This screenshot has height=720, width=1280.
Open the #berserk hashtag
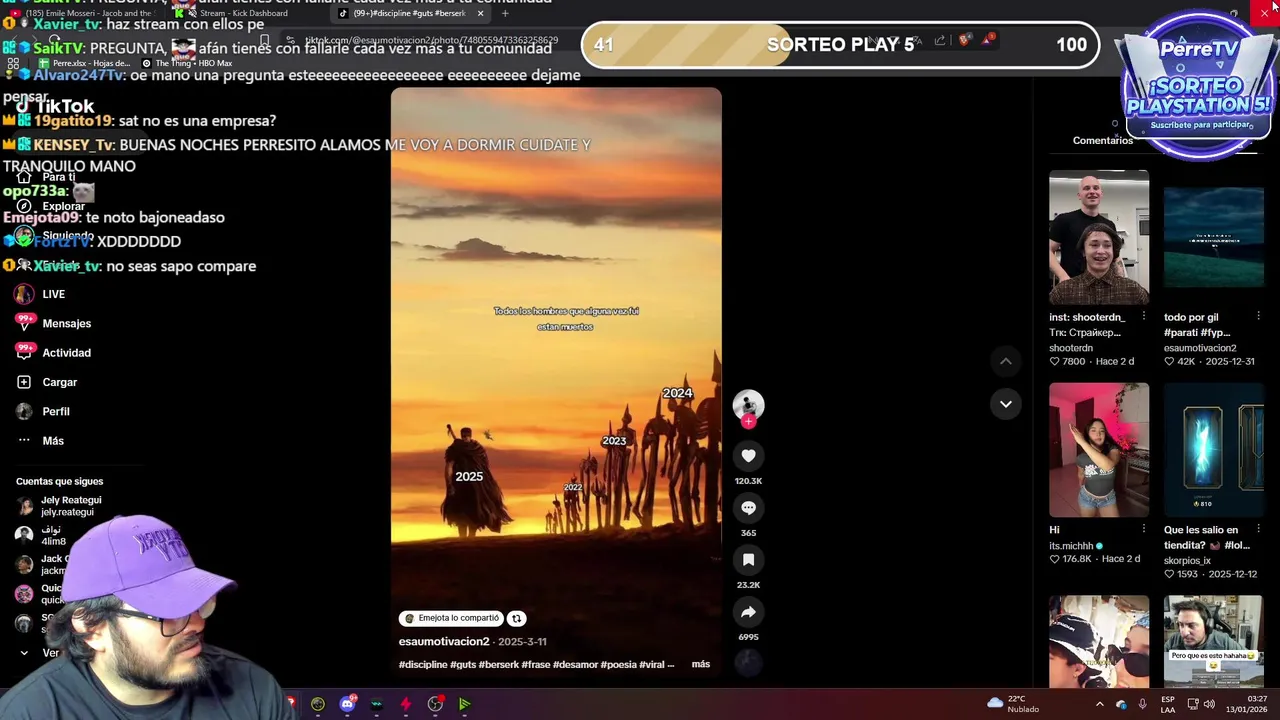point(497,664)
